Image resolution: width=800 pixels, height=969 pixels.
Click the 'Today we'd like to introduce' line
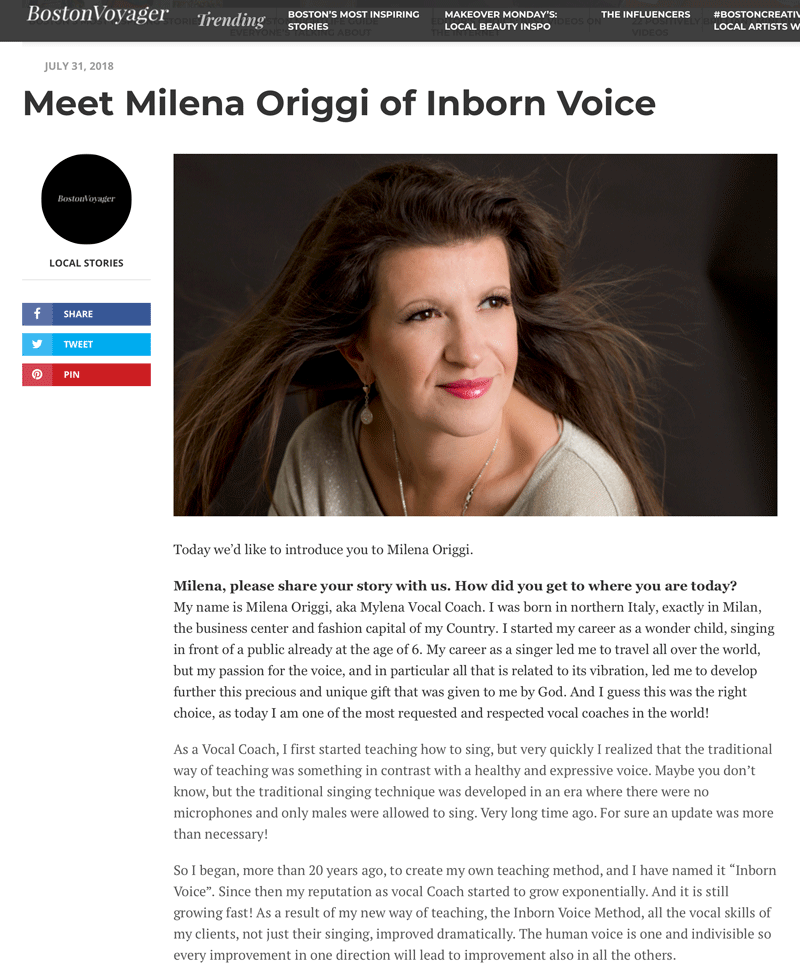click(x=323, y=549)
